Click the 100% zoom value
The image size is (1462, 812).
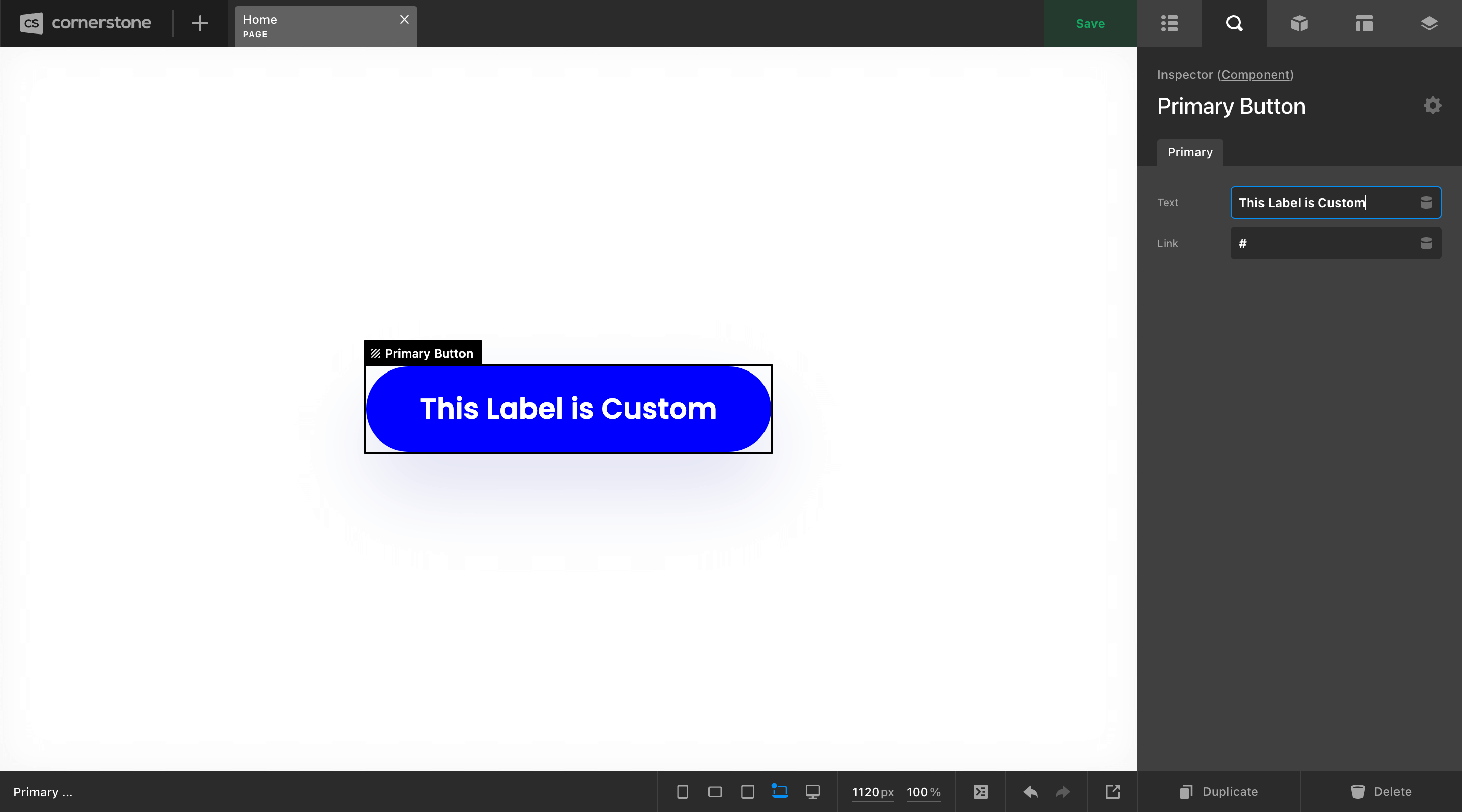(923, 792)
